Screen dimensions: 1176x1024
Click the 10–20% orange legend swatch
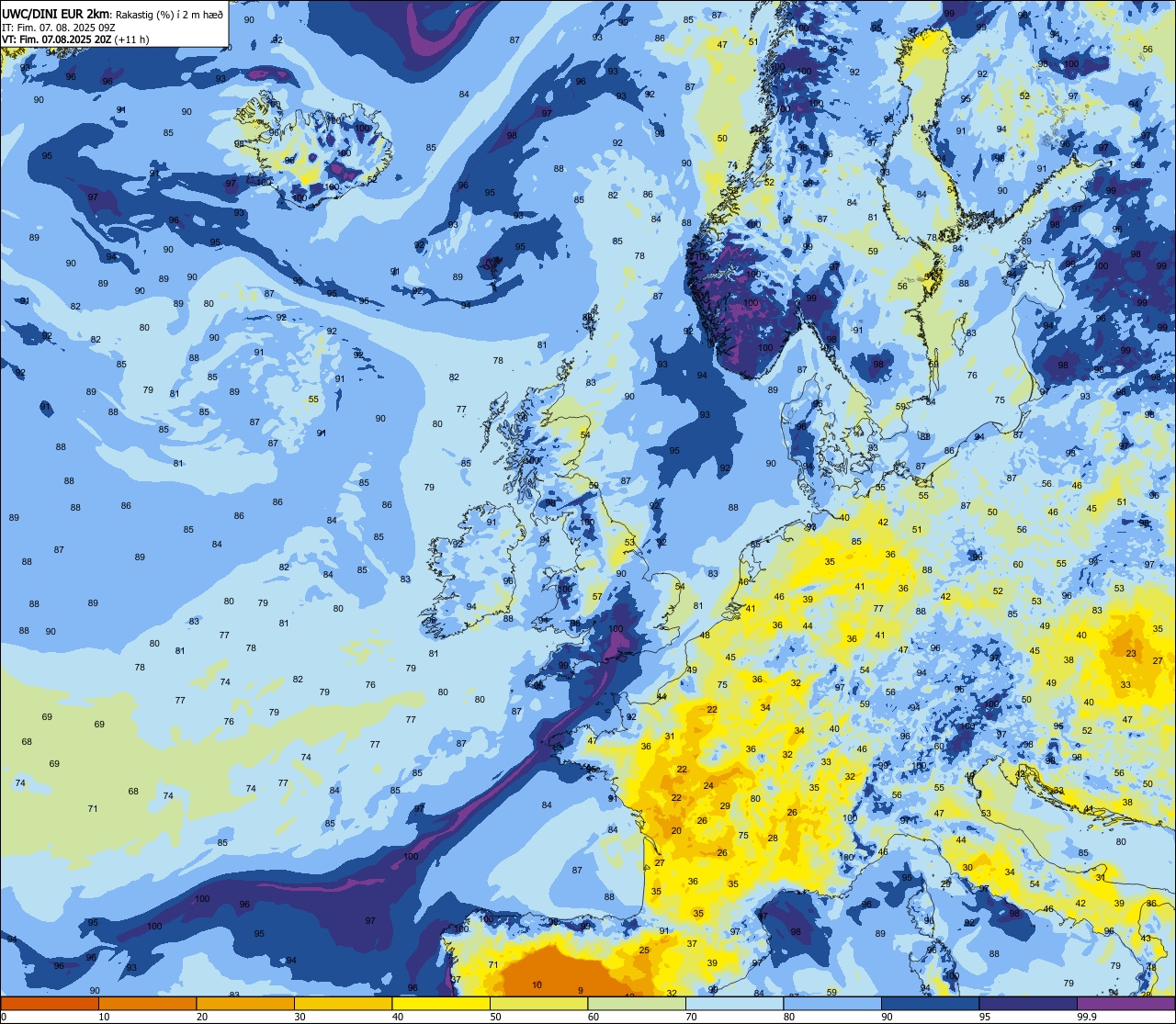click(x=147, y=1003)
